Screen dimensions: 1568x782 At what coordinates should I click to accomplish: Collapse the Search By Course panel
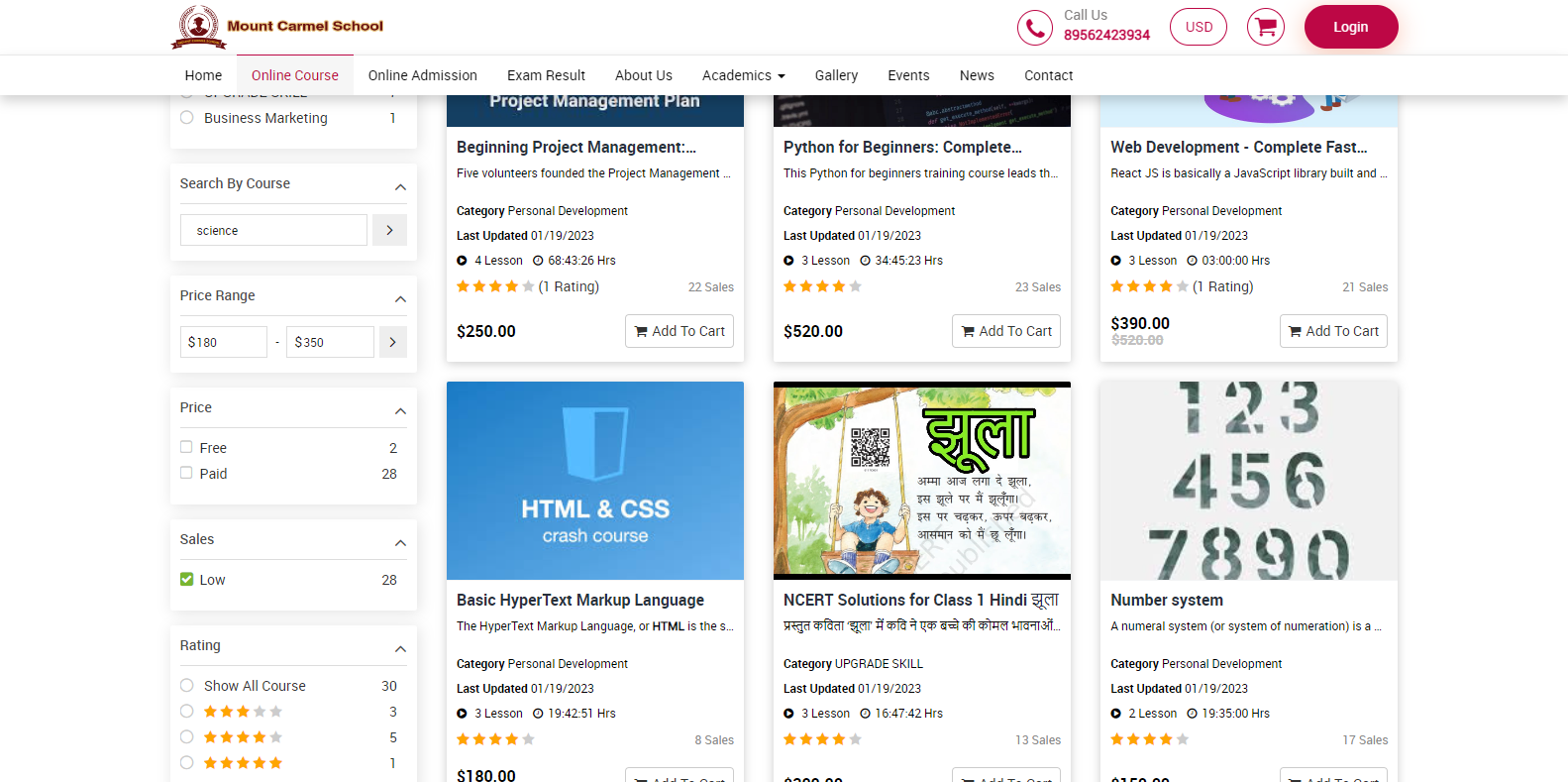coord(400,186)
